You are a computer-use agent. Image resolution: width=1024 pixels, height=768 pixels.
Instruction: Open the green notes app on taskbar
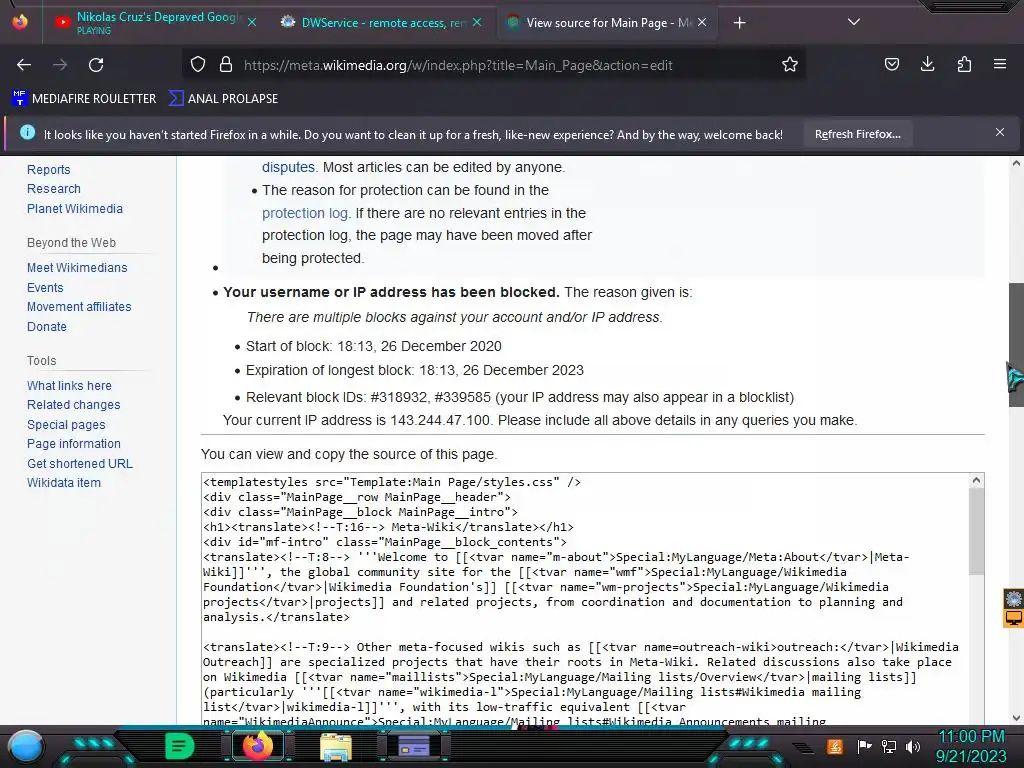178,746
